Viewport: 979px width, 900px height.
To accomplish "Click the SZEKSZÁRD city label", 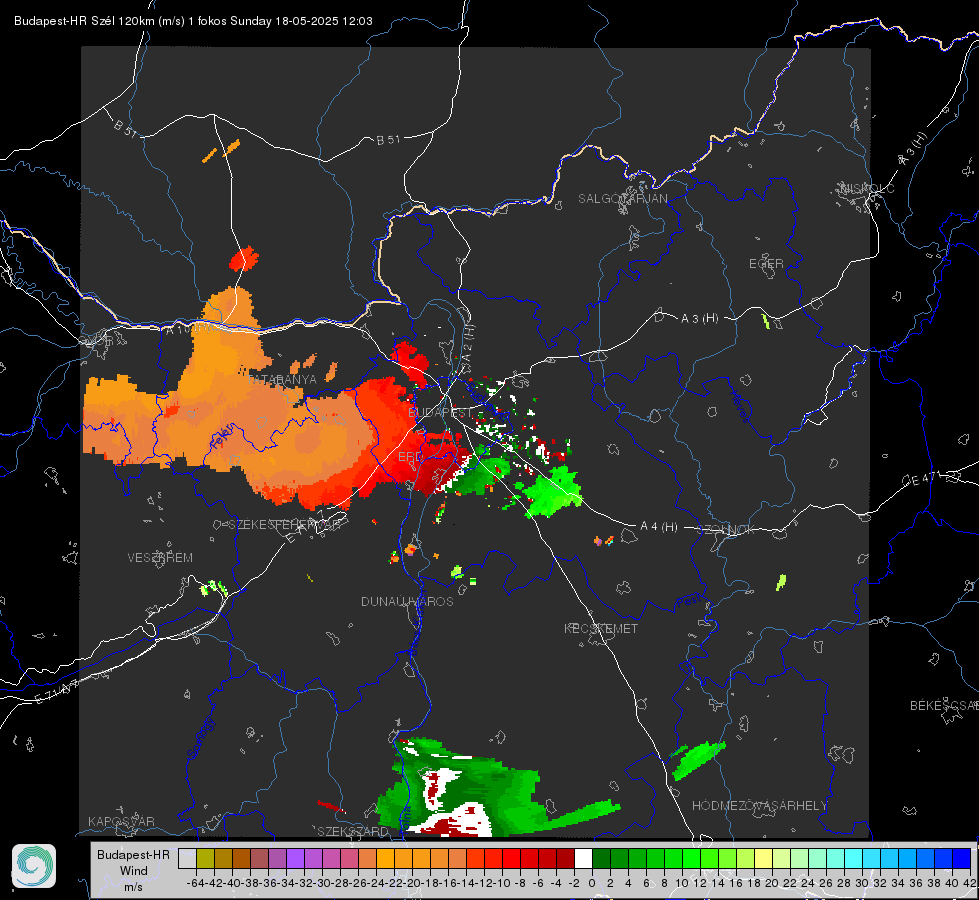I will (x=353, y=831).
